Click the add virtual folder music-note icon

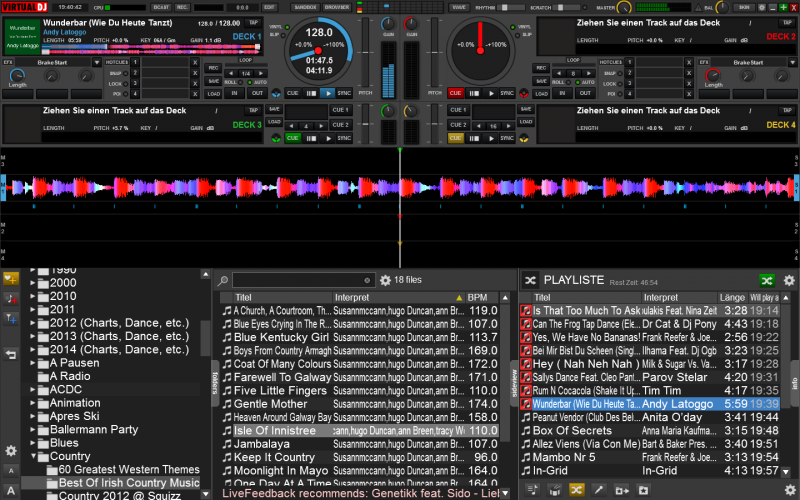[x=11, y=299]
